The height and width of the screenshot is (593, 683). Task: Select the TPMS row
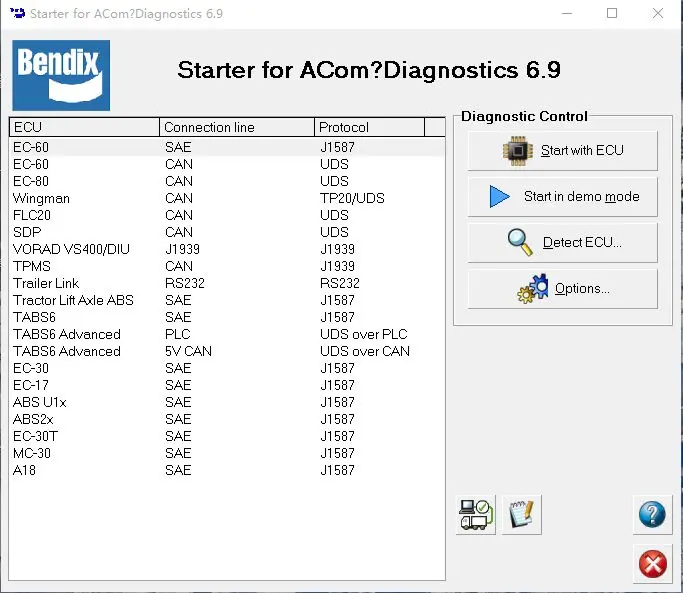pyautogui.click(x=227, y=266)
